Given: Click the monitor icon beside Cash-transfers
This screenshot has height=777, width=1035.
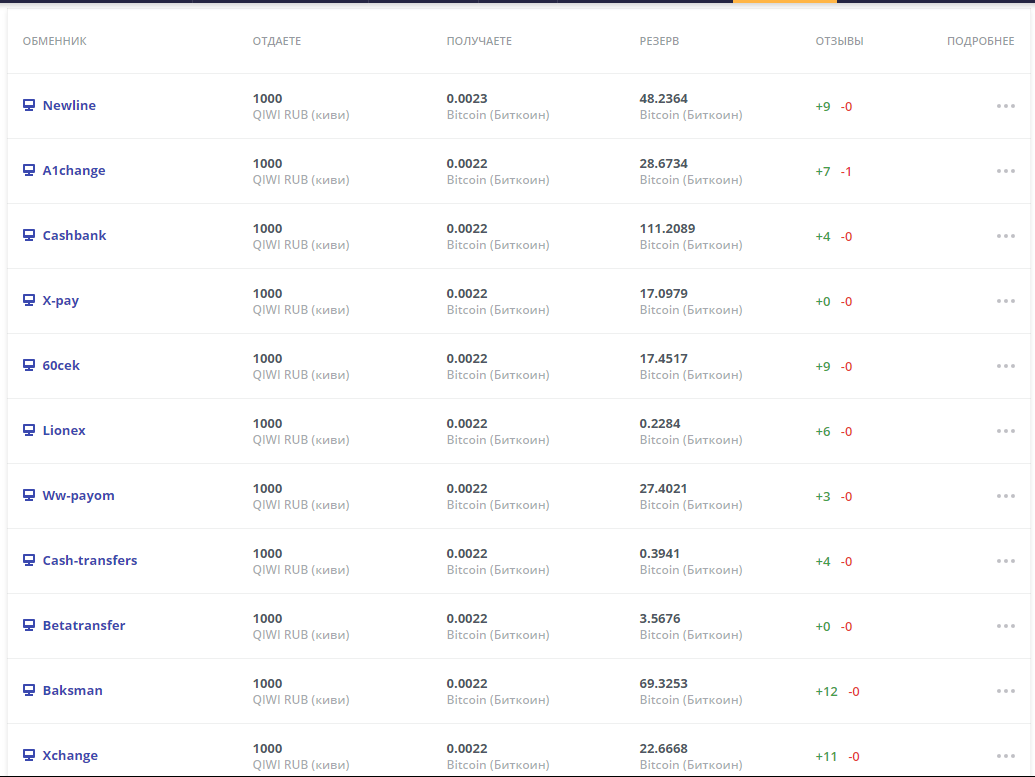Looking at the screenshot, I should (29, 560).
